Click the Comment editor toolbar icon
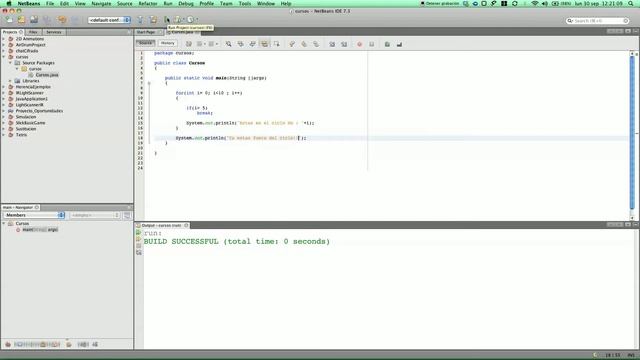640x360 pixels. (387, 44)
